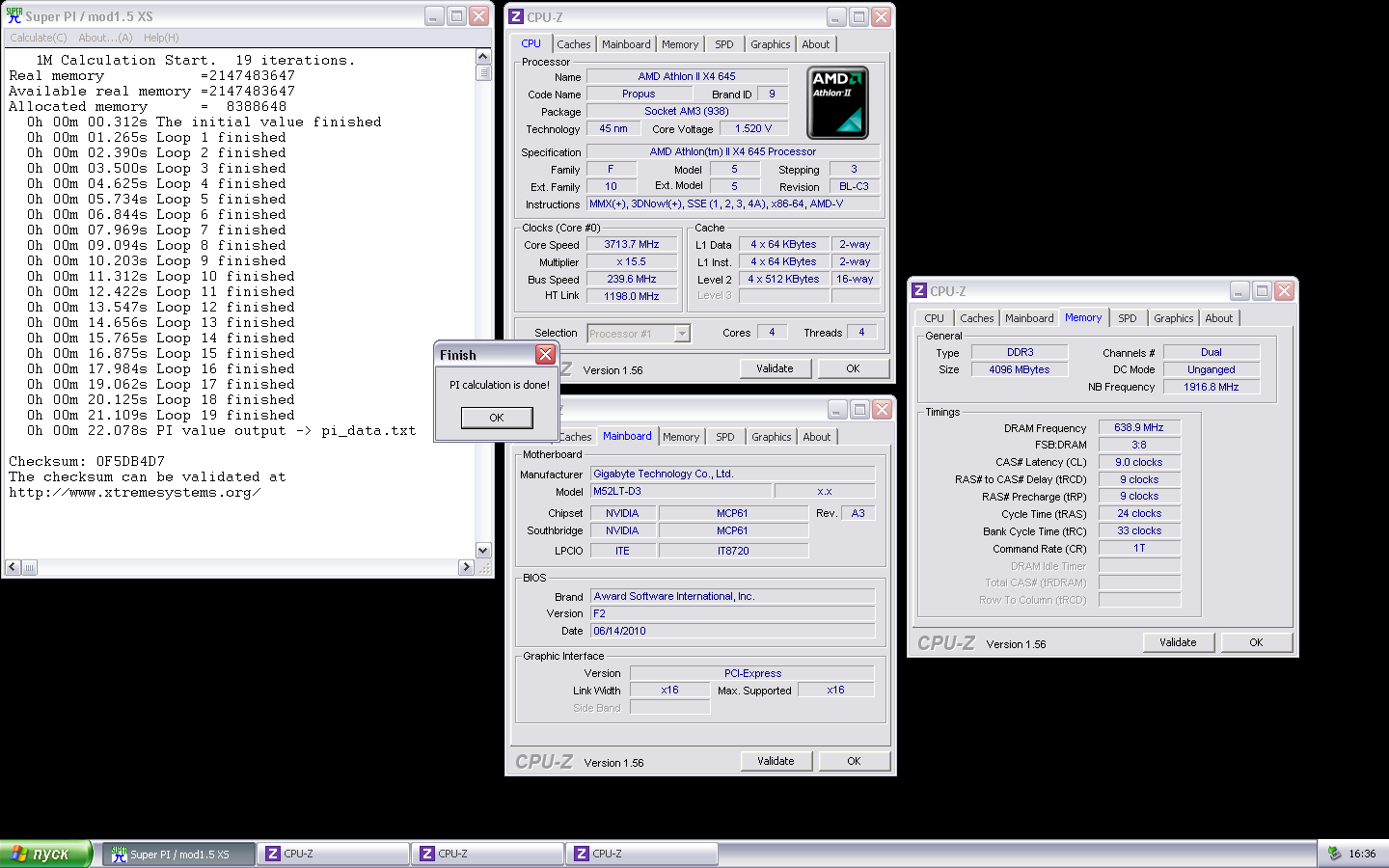1389x868 pixels.
Task: Click Super PI horizontal scrollbar right arrow
Action: 466,567
